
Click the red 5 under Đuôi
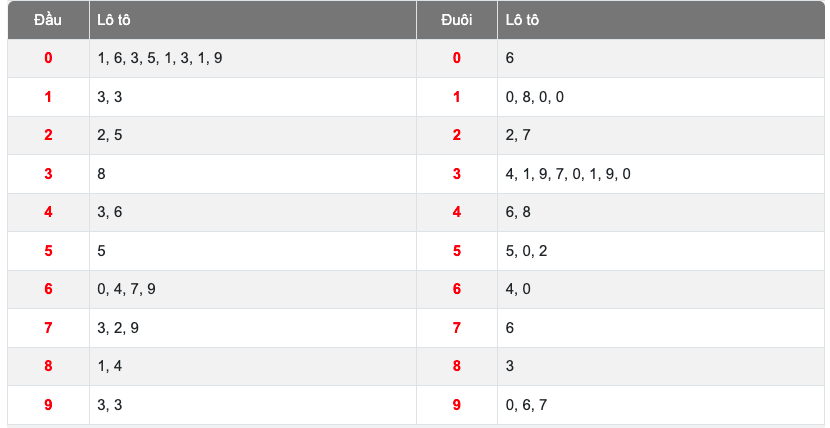tap(457, 250)
